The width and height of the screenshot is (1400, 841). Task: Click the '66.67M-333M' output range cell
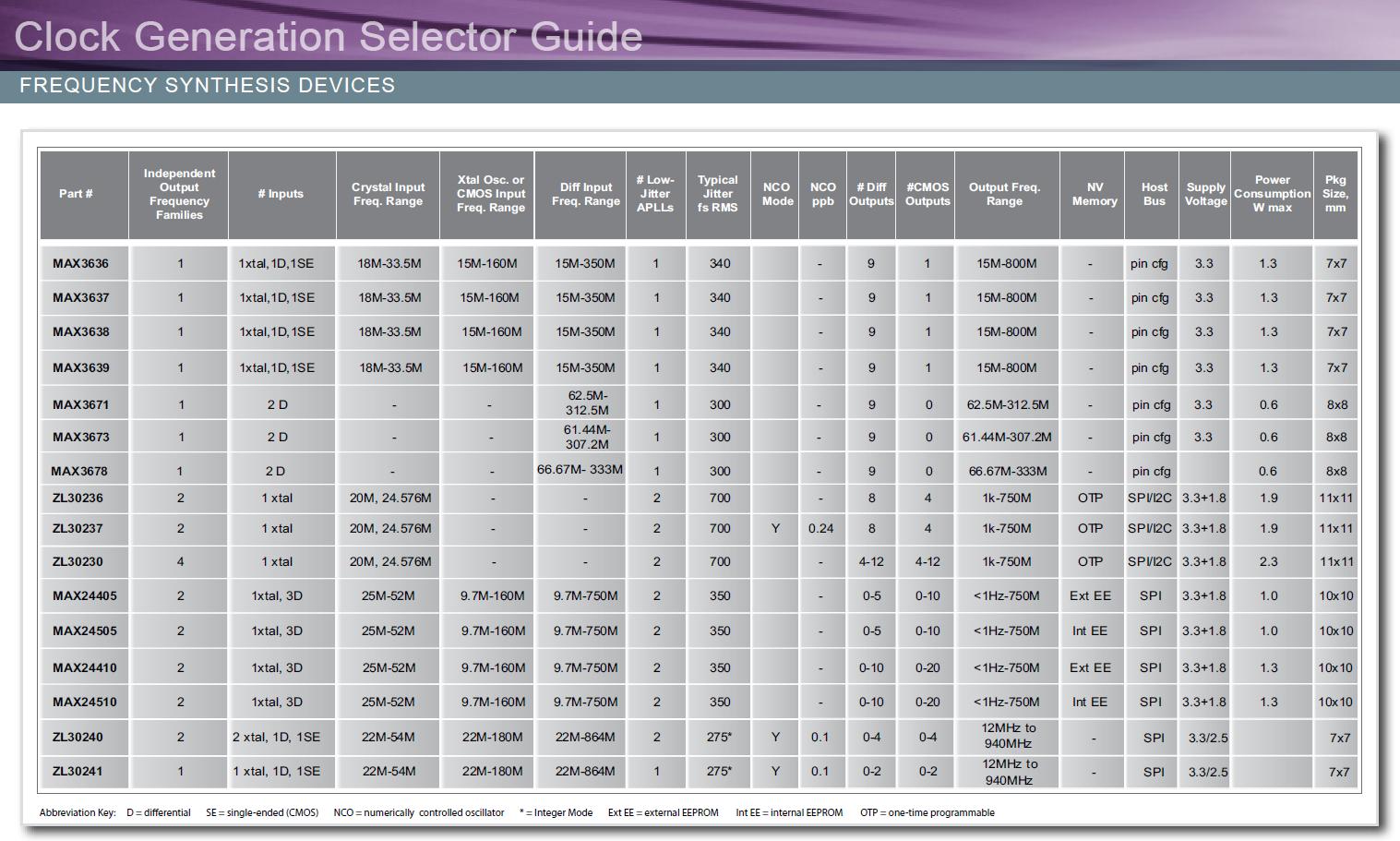coord(1008,471)
